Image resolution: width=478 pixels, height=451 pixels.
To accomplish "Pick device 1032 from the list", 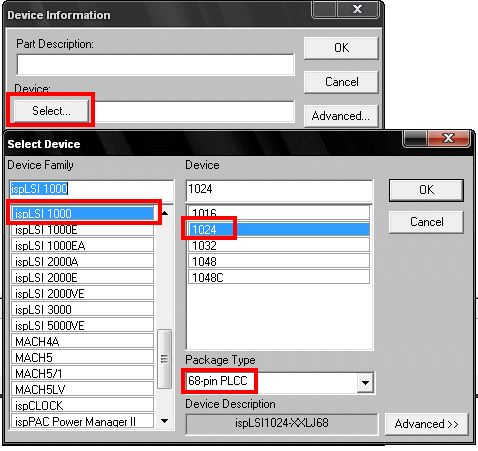I will pyautogui.click(x=279, y=246).
